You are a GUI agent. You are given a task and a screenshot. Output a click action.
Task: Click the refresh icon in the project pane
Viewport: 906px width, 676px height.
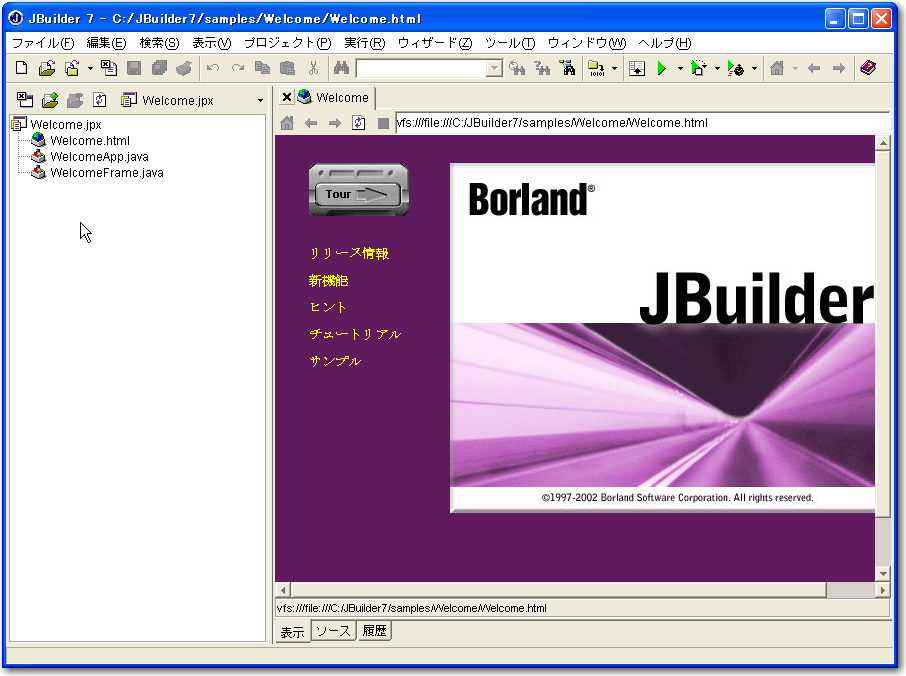(100, 100)
